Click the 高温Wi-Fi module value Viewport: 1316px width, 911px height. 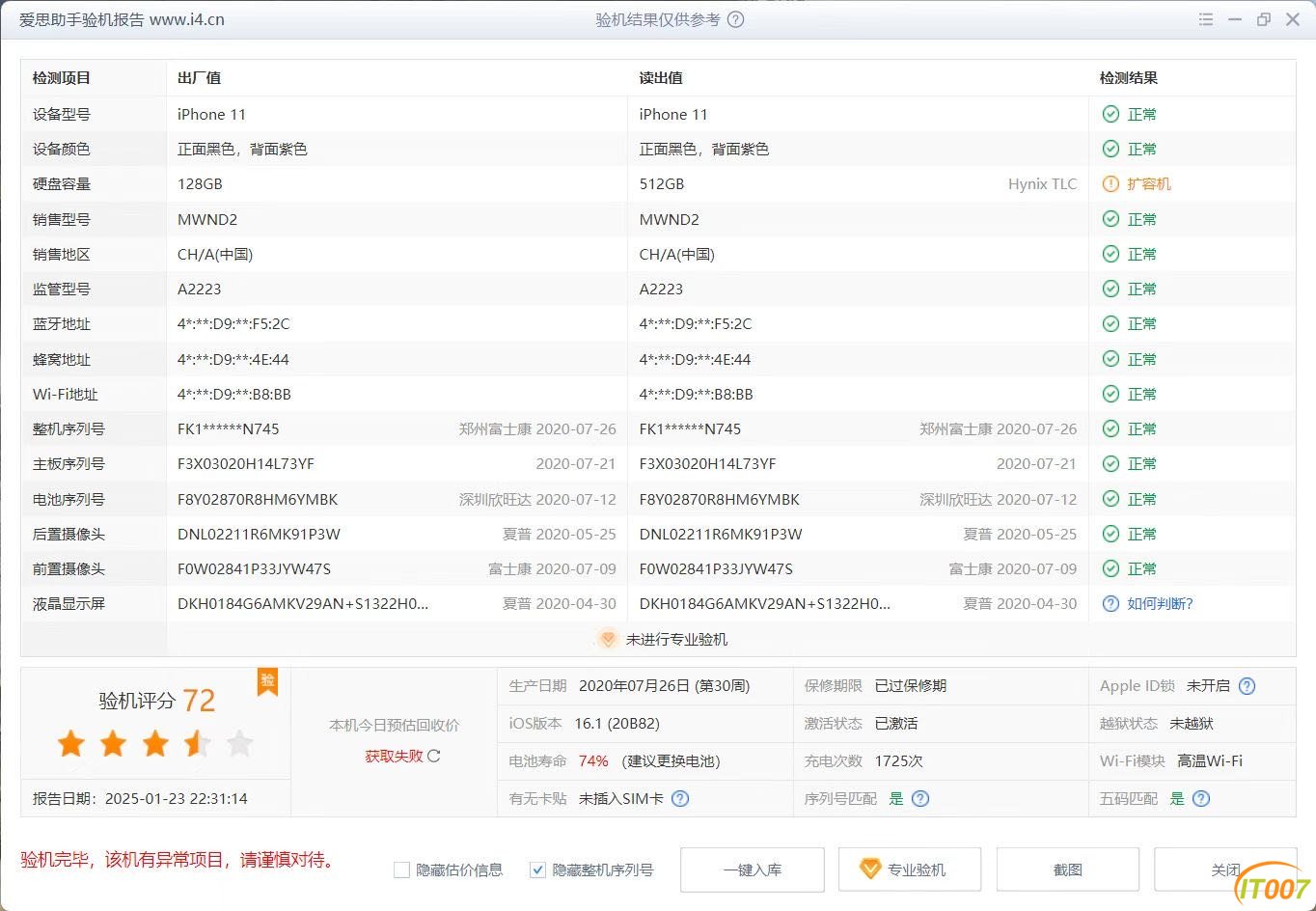pyautogui.click(x=1210, y=760)
